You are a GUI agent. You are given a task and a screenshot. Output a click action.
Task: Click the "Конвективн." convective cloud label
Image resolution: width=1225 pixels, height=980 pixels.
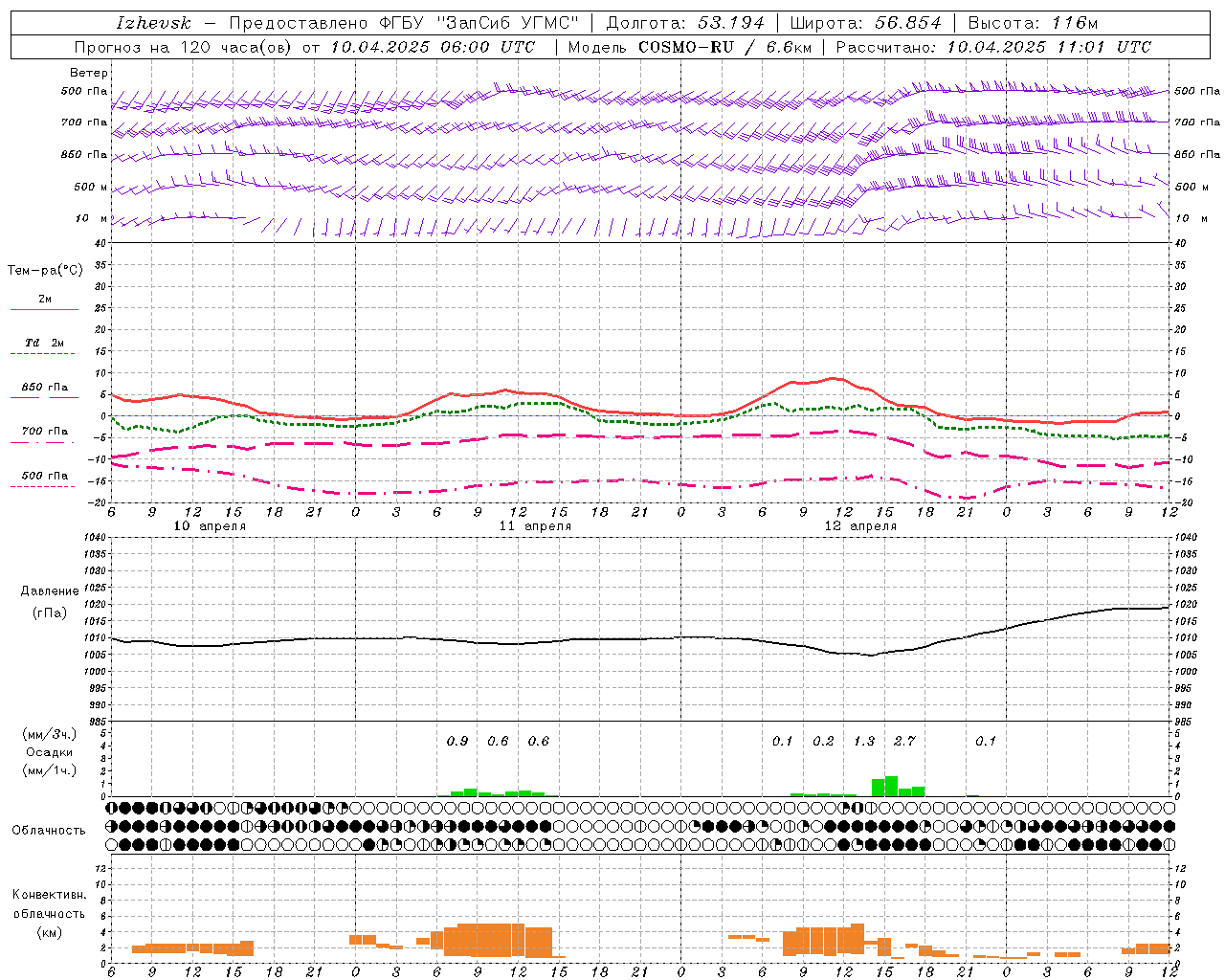pos(49,895)
